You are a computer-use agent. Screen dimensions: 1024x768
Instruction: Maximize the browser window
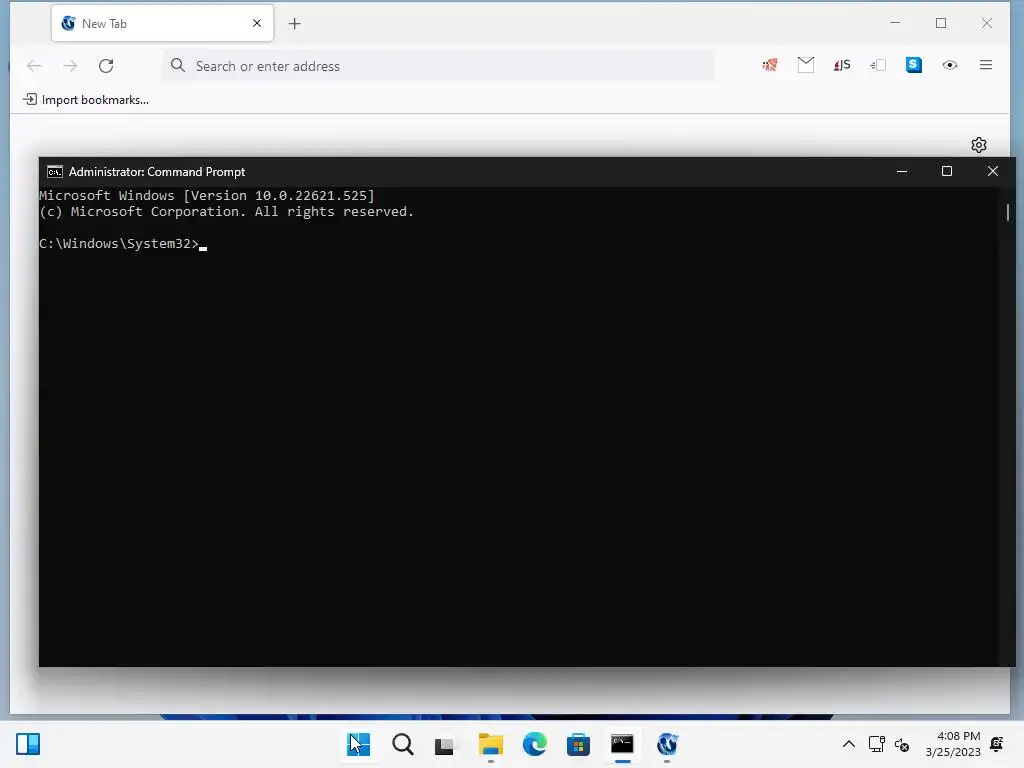click(x=941, y=23)
